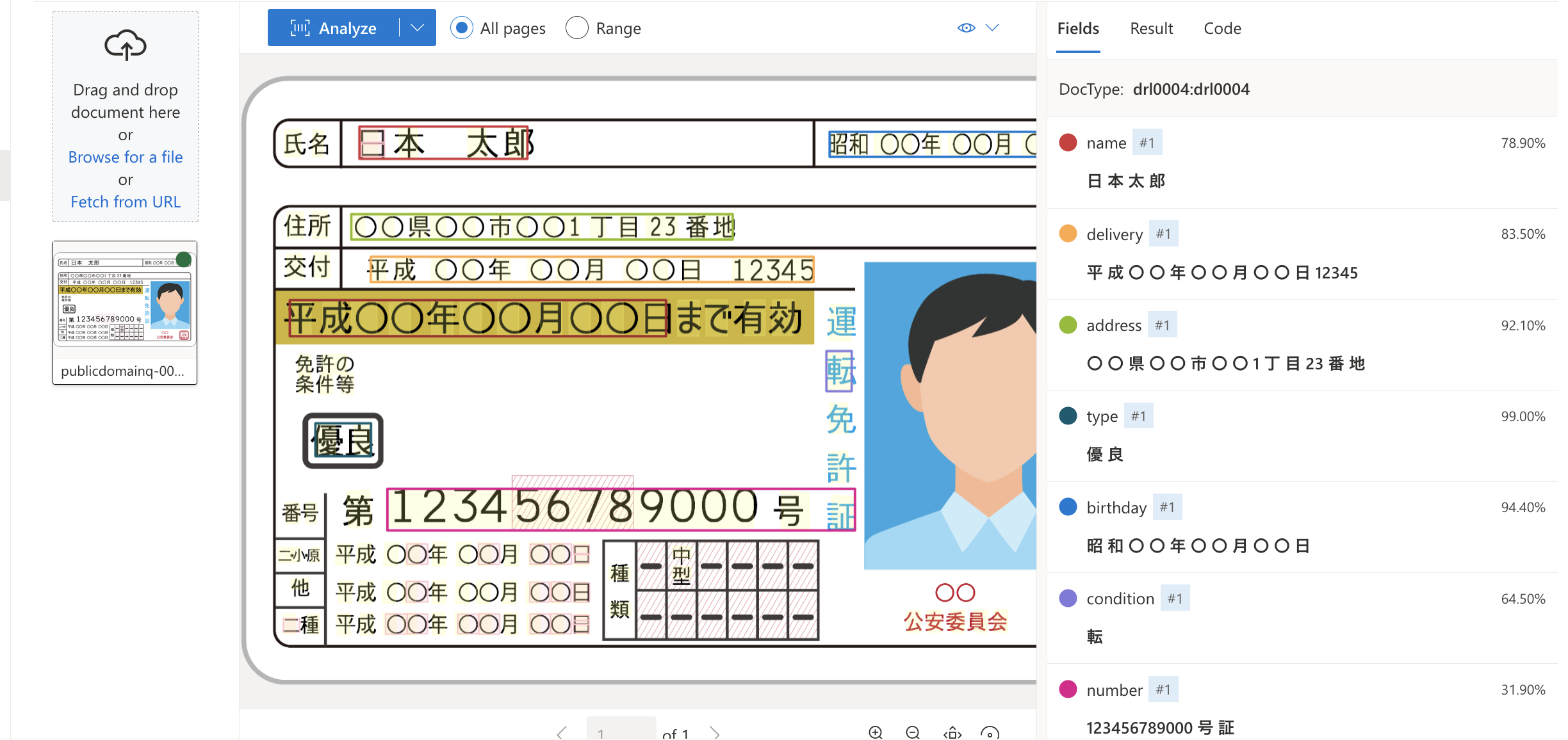Go to next page with right arrow icon

click(715, 732)
